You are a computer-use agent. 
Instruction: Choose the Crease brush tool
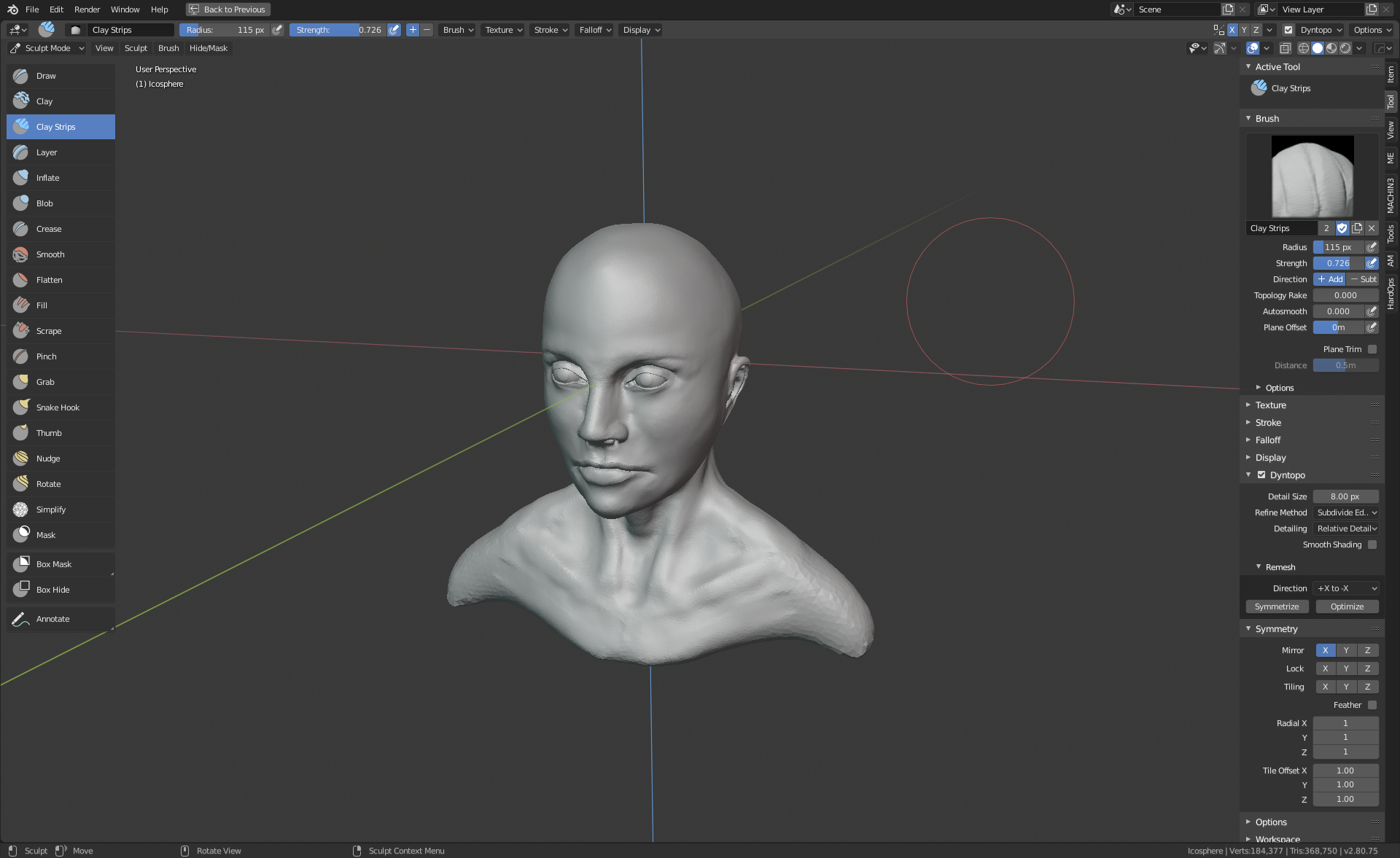(x=49, y=229)
